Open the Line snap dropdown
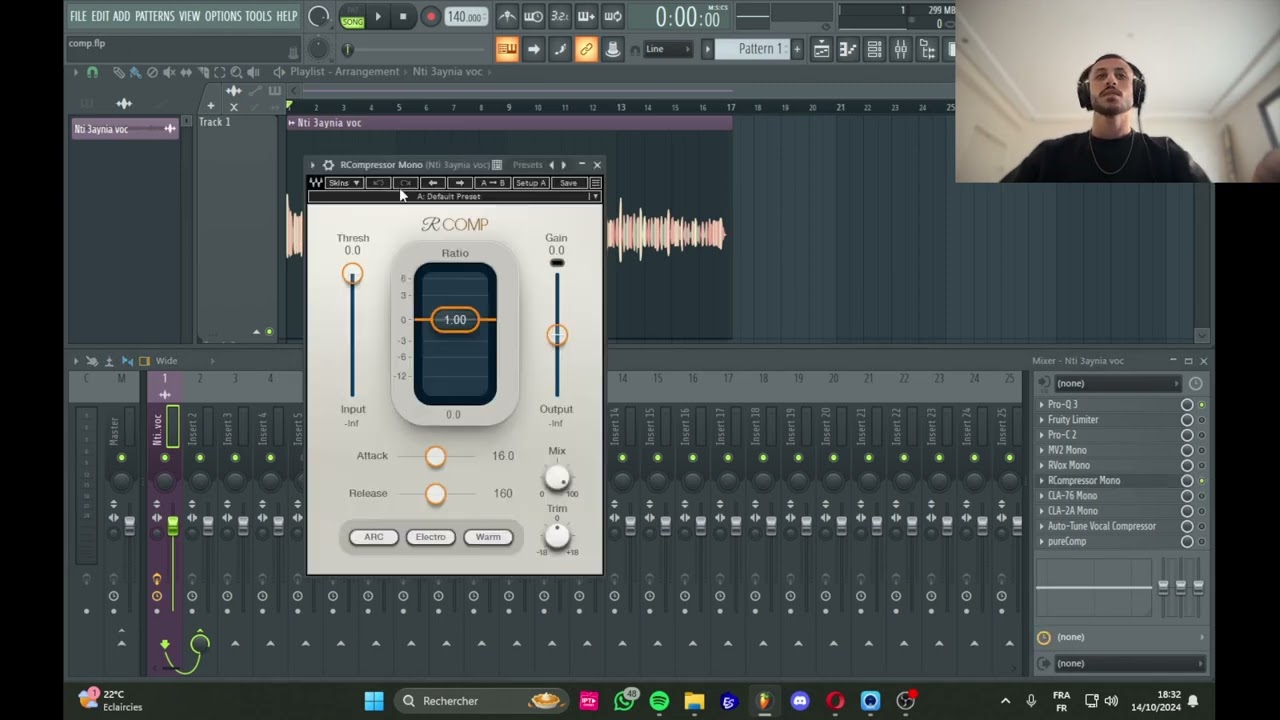Viewport: 1280px width, 720px height. pos(668,50)
